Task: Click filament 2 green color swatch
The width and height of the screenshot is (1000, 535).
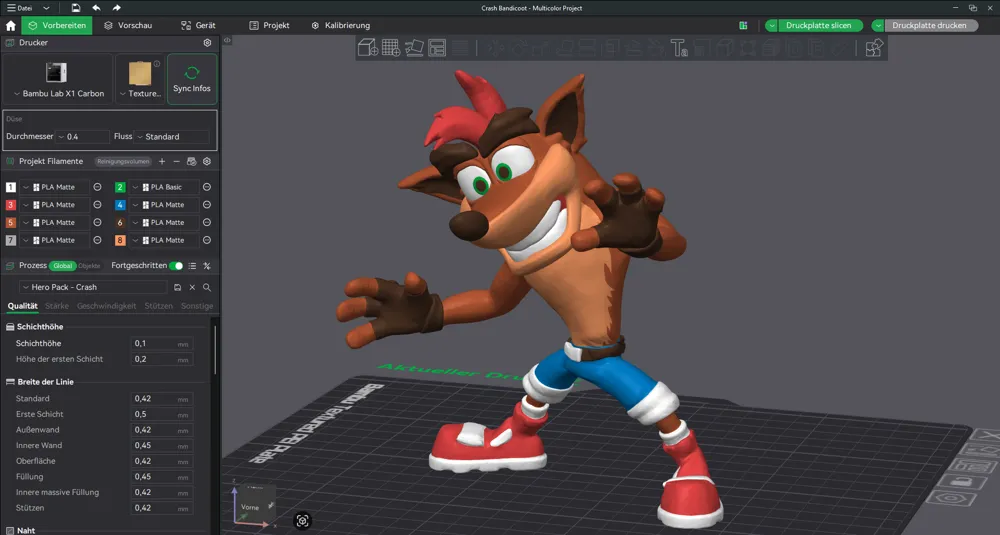Action: coord(120,187)
